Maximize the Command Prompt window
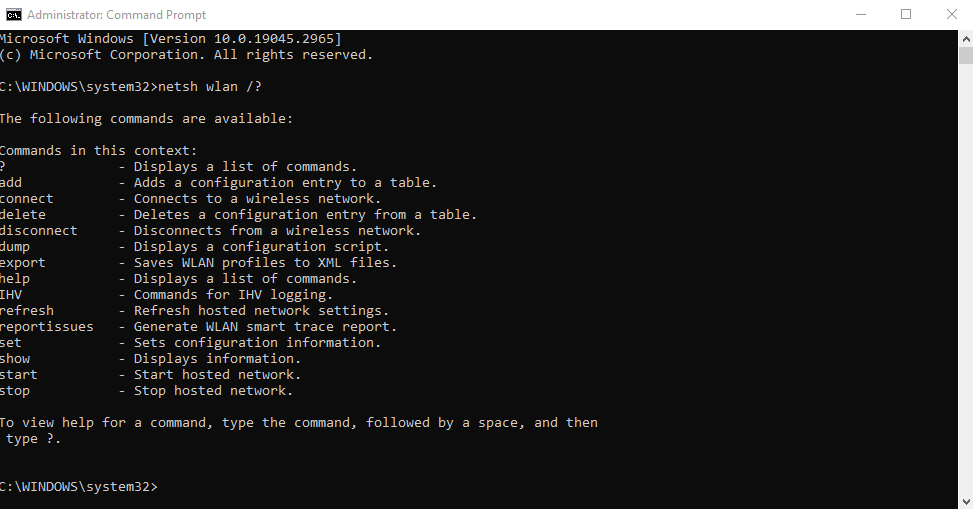The height and width of the screenshot is (509, 973). (x=906, y=15)
